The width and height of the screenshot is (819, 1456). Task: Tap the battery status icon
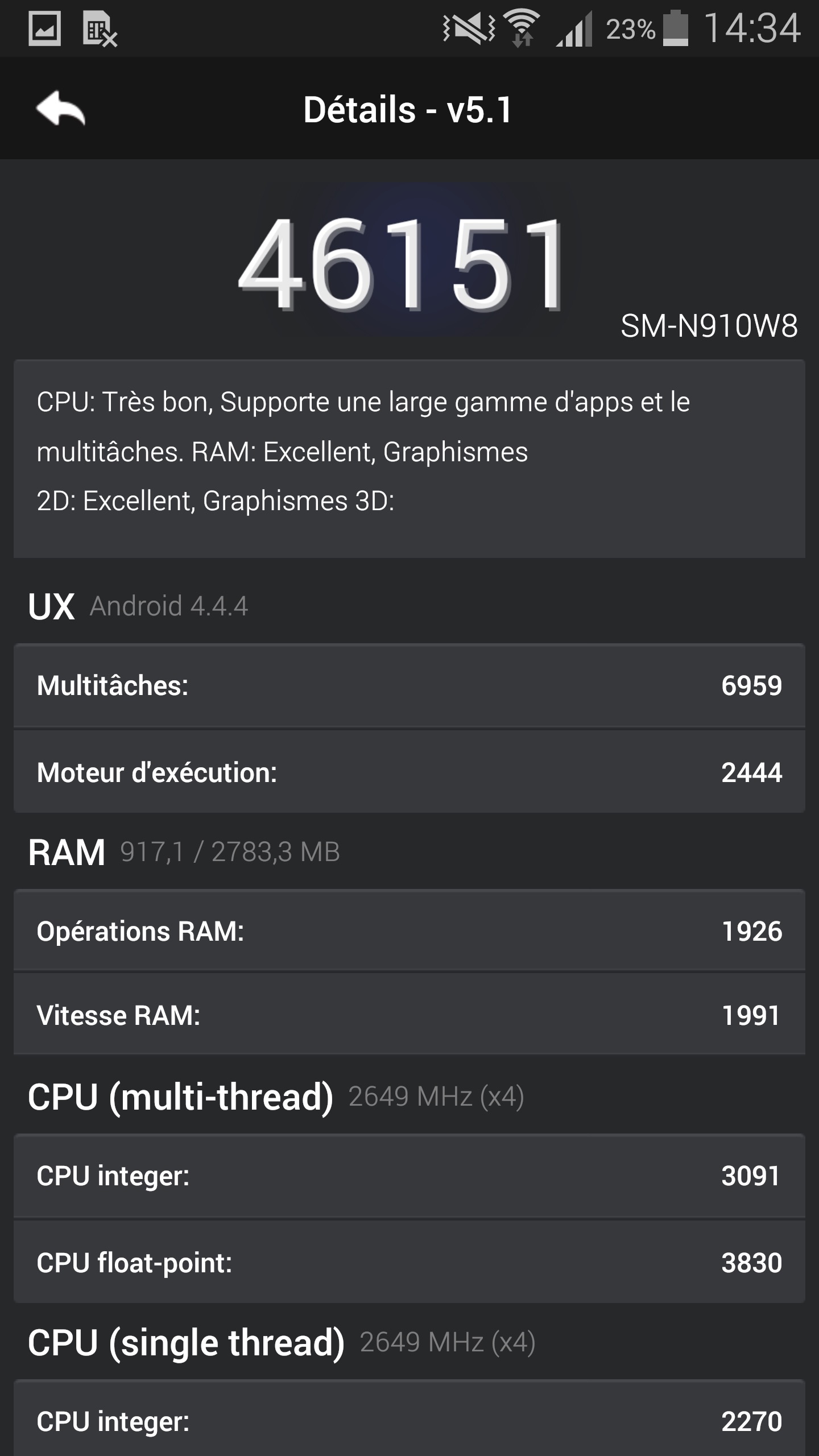676,28
